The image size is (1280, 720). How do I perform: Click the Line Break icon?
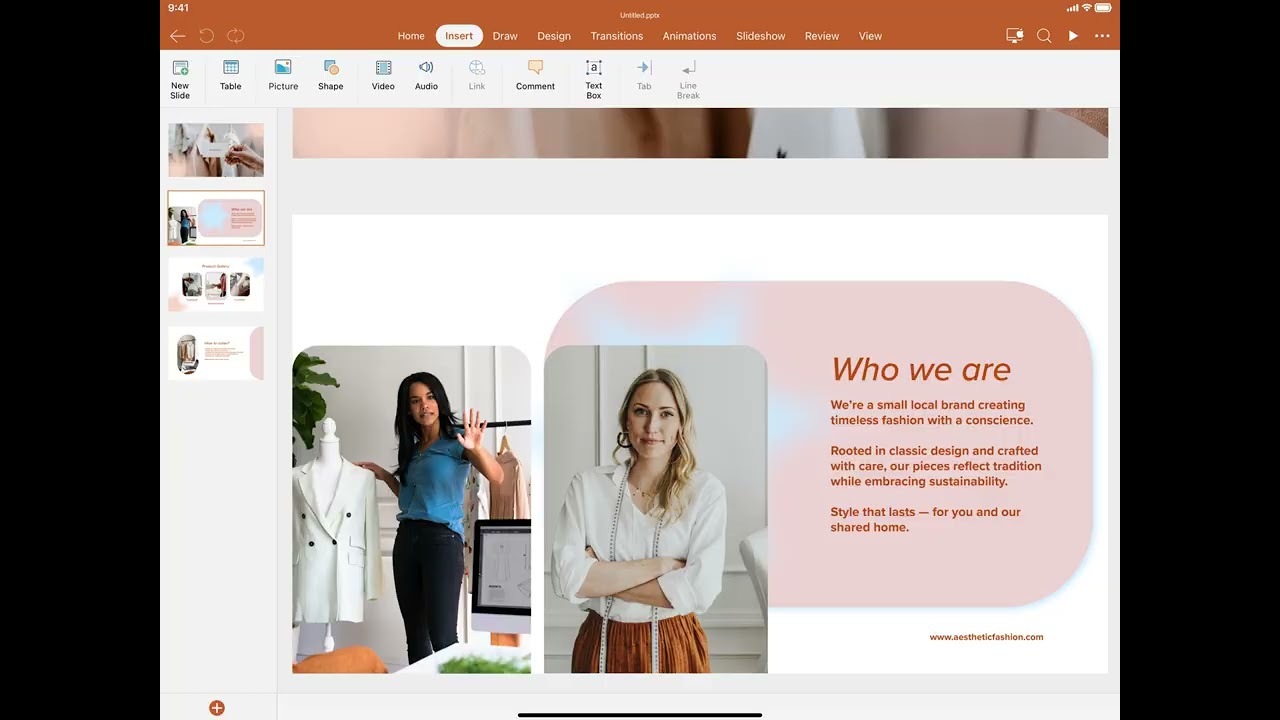click(688, 79)
